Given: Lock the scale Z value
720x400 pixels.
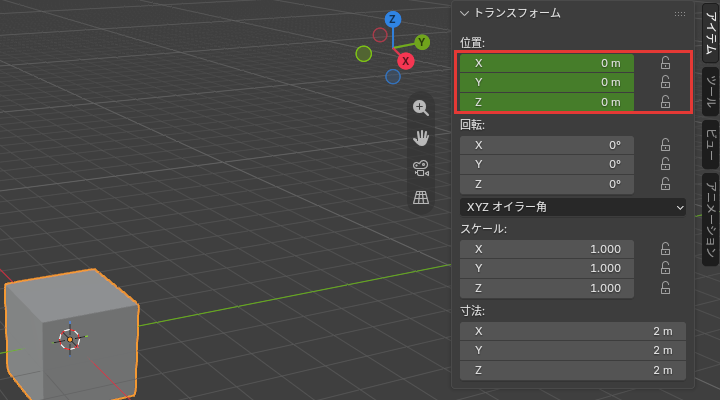Looking at the screenshot, I should (x=665, y=288).
